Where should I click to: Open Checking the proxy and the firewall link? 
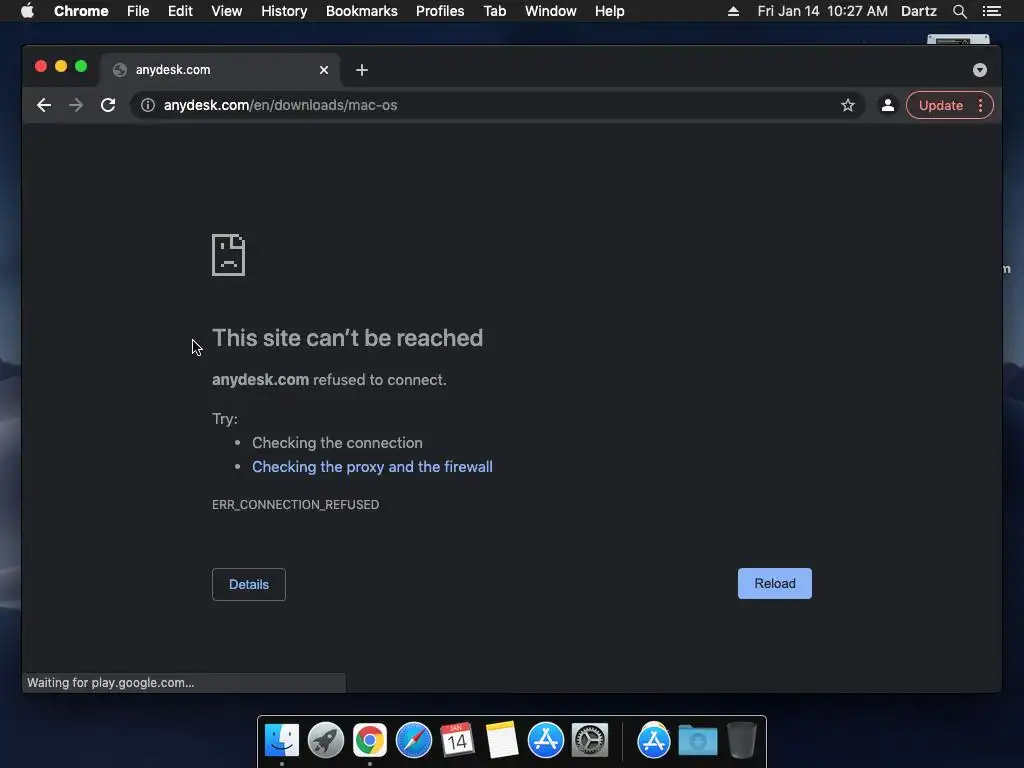click(x=372, y=467)
